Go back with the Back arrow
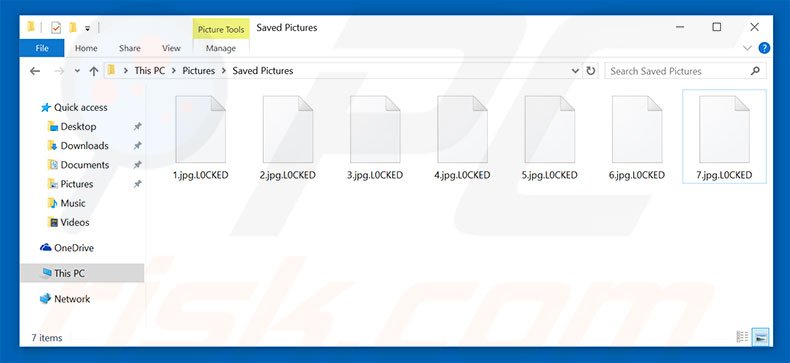The image size is (790, 363). [35, 71]
